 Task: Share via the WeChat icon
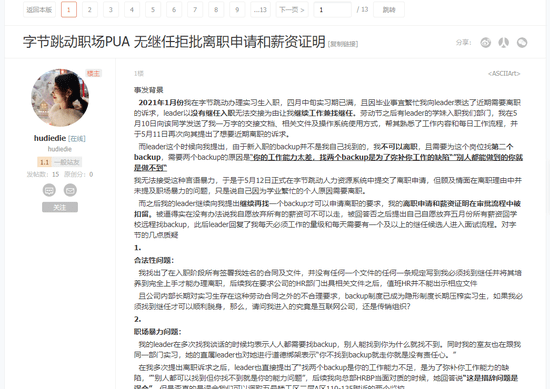pyautogui.click(x=522, y=42)
